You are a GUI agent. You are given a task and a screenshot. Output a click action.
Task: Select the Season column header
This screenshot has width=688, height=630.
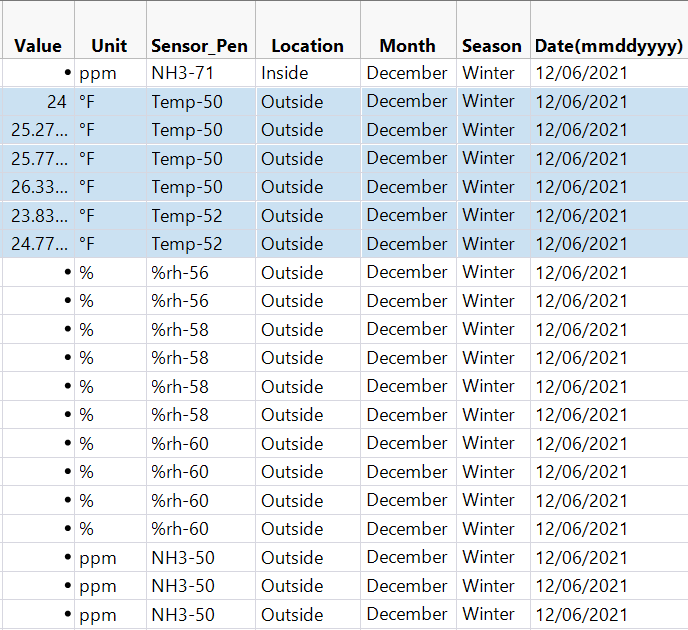pos(492,46)
